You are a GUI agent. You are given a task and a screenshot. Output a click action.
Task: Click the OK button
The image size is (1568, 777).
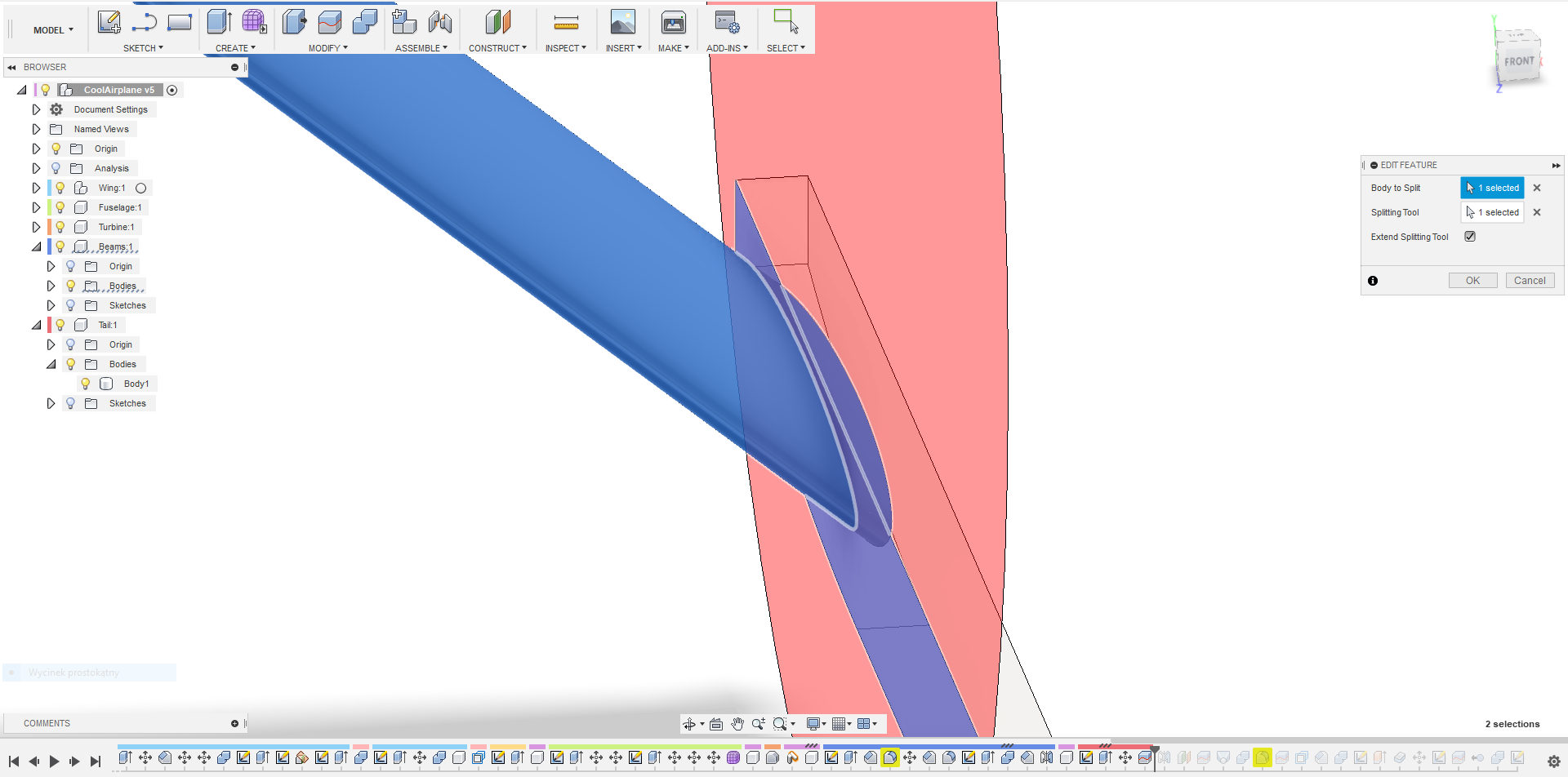[x=1472, y=281]
